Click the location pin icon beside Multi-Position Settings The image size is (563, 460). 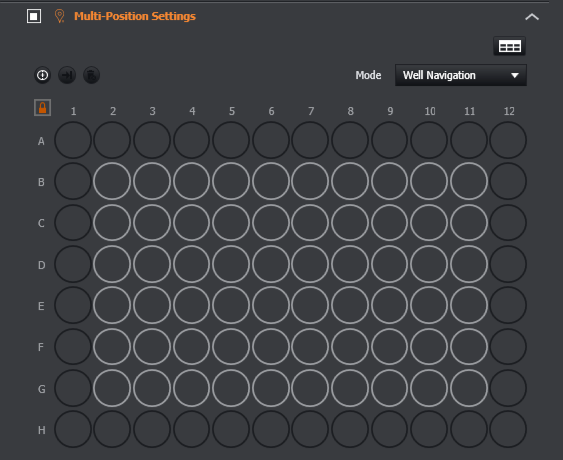(60, 16)
